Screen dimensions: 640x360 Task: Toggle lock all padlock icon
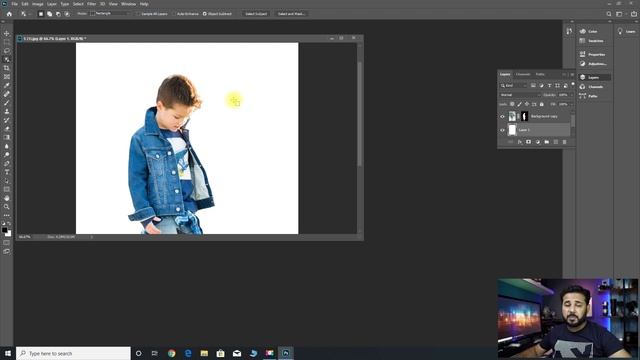click(542, 104)
